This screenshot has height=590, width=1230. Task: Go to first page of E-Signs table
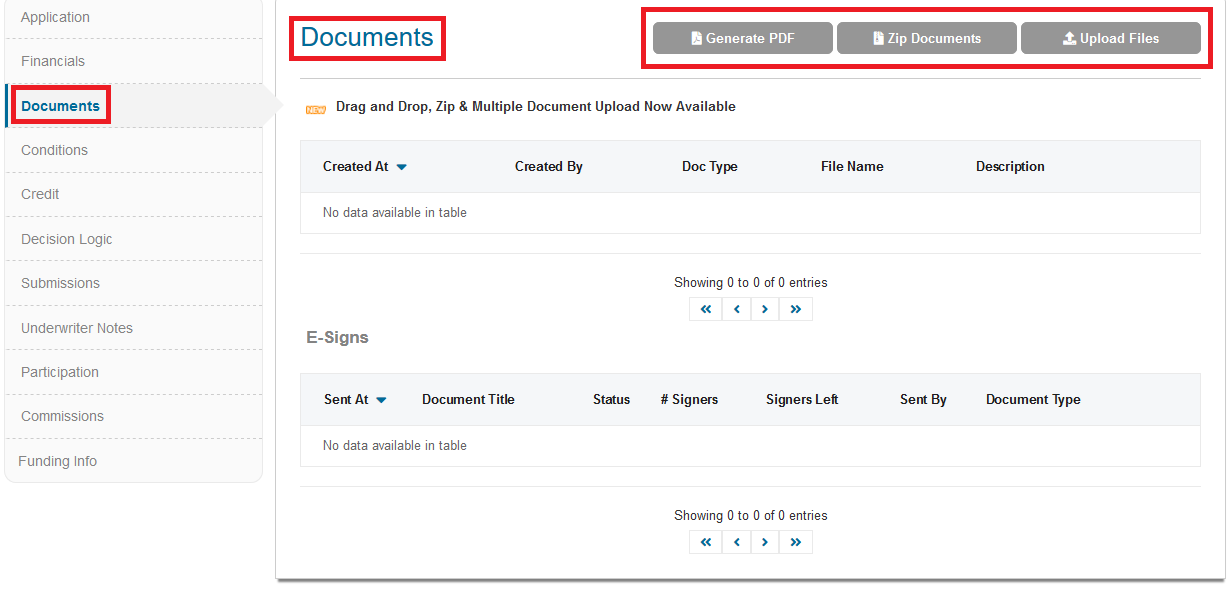(x=705, y=542)
